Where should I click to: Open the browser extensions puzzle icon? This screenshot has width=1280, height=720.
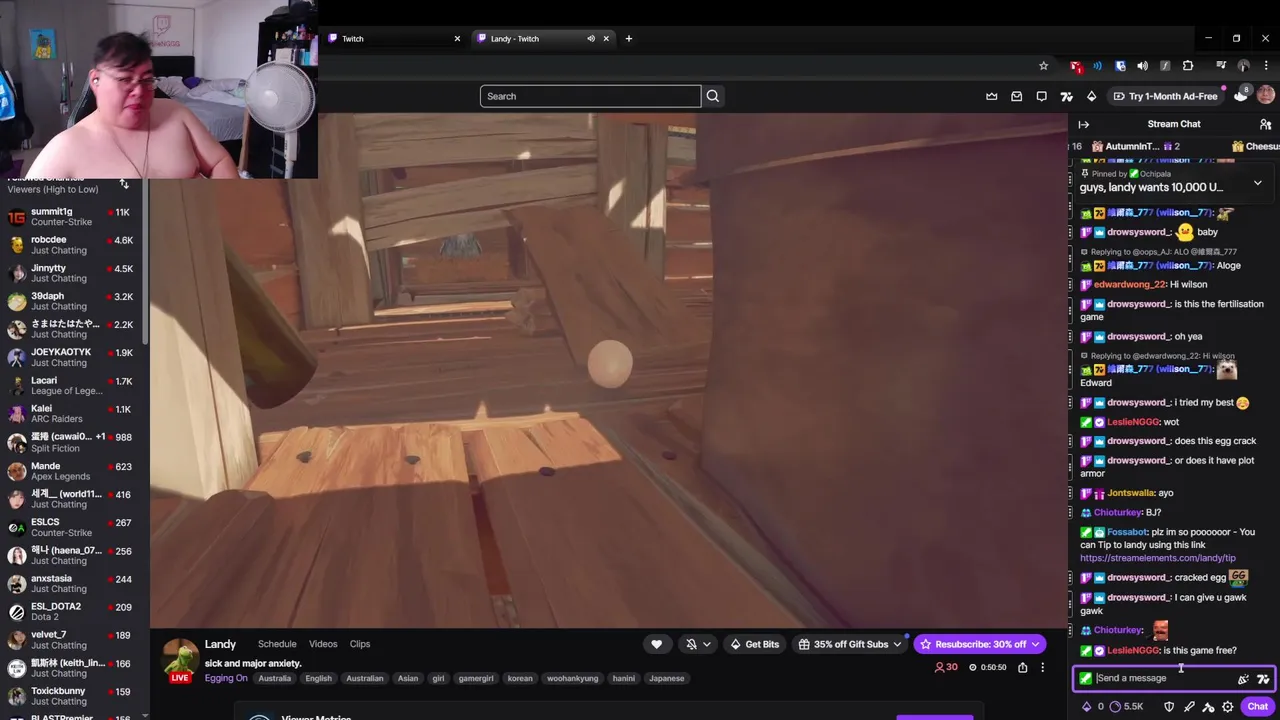point(1188,66)
